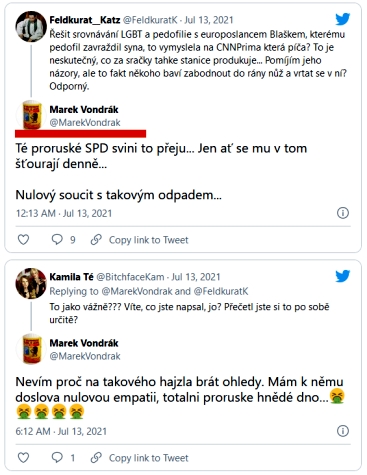The image size is (367, 475).
Task: Open Feldkurat_Katz profile picture
Action: (31, 26)
